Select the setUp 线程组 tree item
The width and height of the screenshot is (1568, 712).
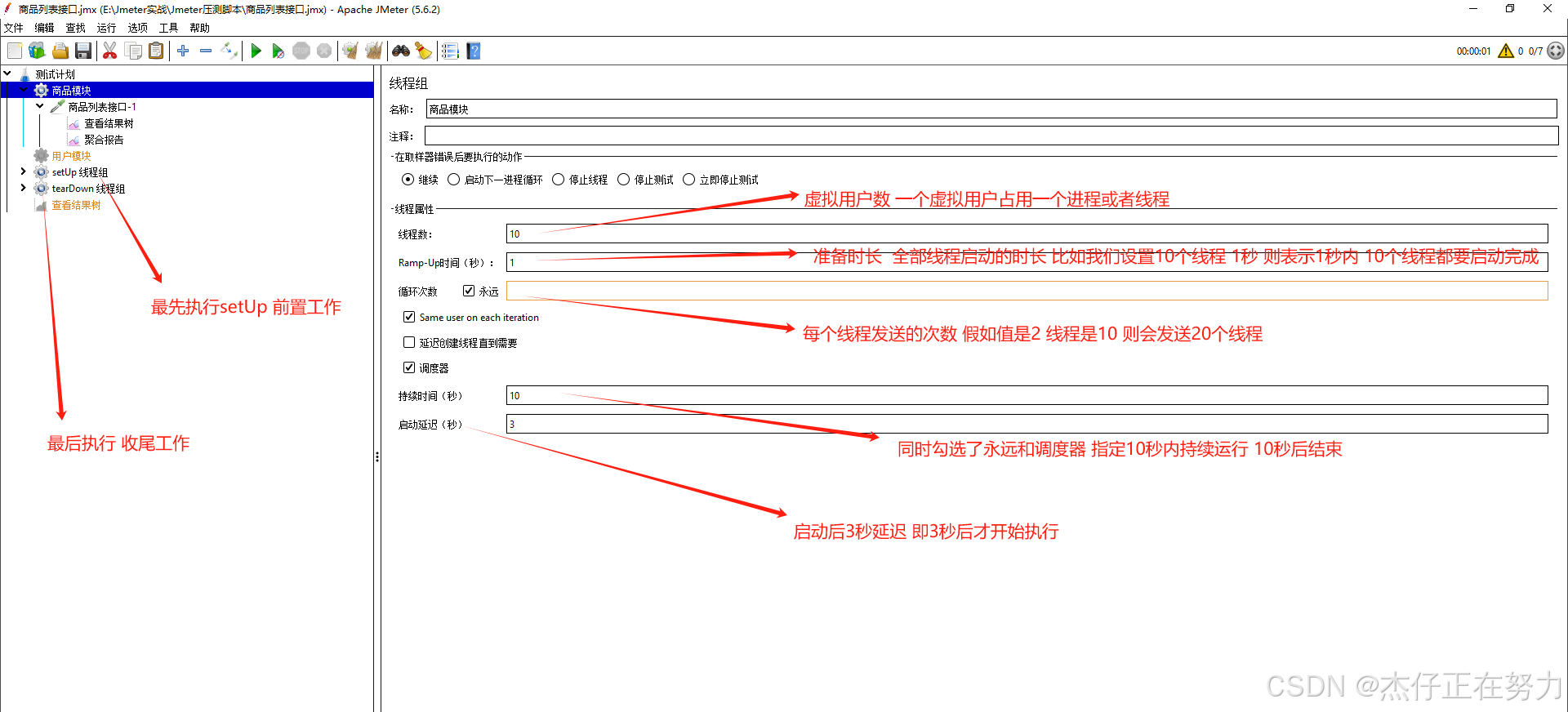point(79,172)
